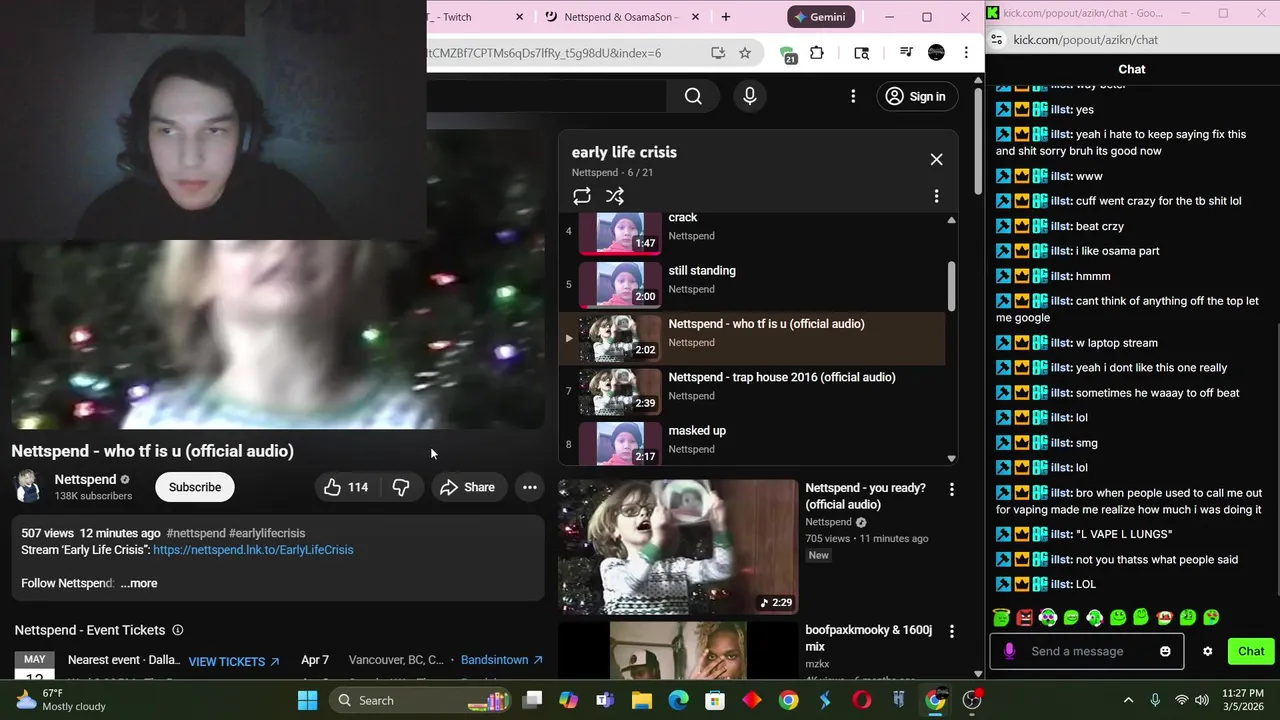Toggle playlist loop for early life crisis
Screen dimensions: 1280x720
582,196
